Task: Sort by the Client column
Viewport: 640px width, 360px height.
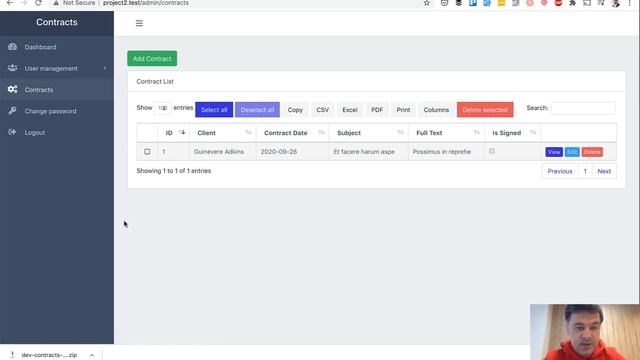Action: click(x=223, y=133)
